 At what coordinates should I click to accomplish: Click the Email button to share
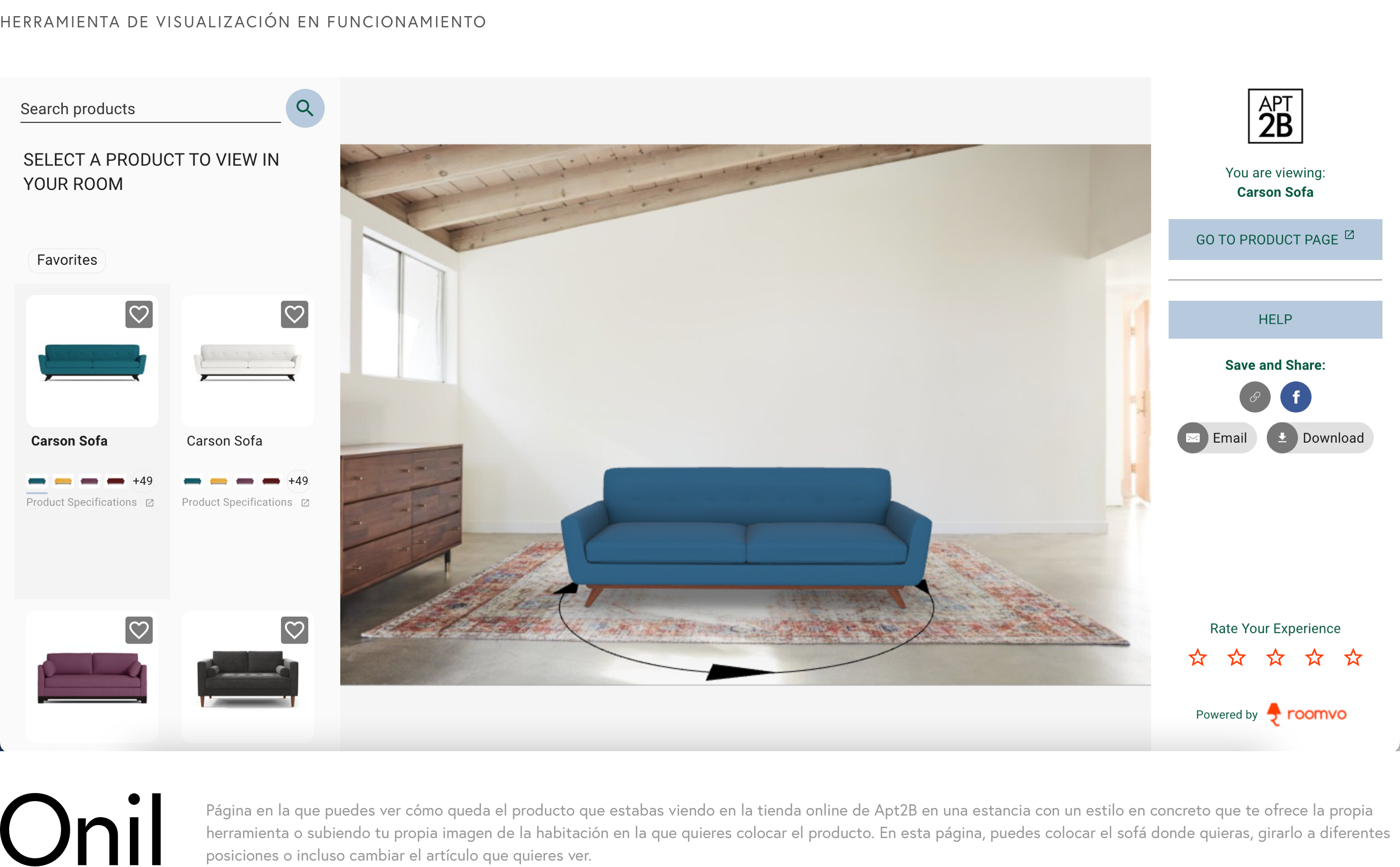(1216, 438)
